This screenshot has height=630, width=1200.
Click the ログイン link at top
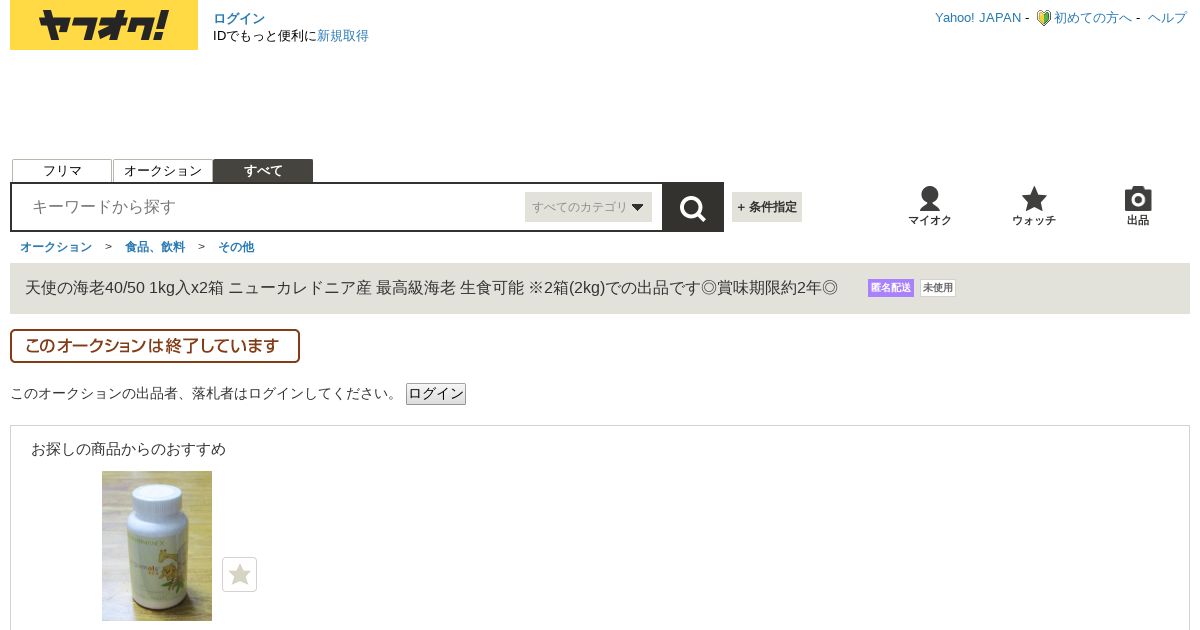239,19
